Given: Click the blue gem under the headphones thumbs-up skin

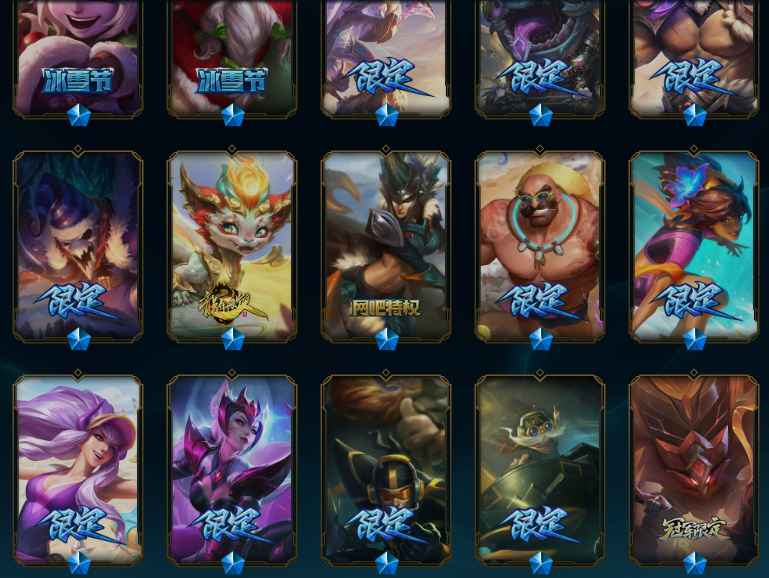Looking at the screenshot, I should 386,563.
